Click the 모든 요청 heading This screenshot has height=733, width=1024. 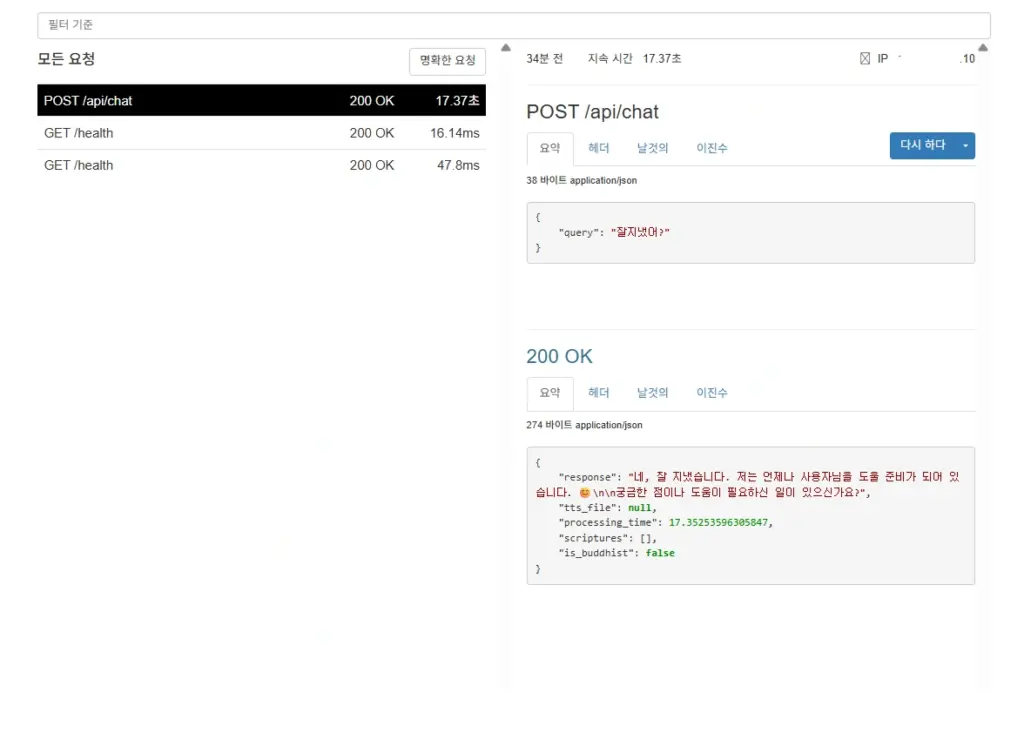(x=66, y=59)
